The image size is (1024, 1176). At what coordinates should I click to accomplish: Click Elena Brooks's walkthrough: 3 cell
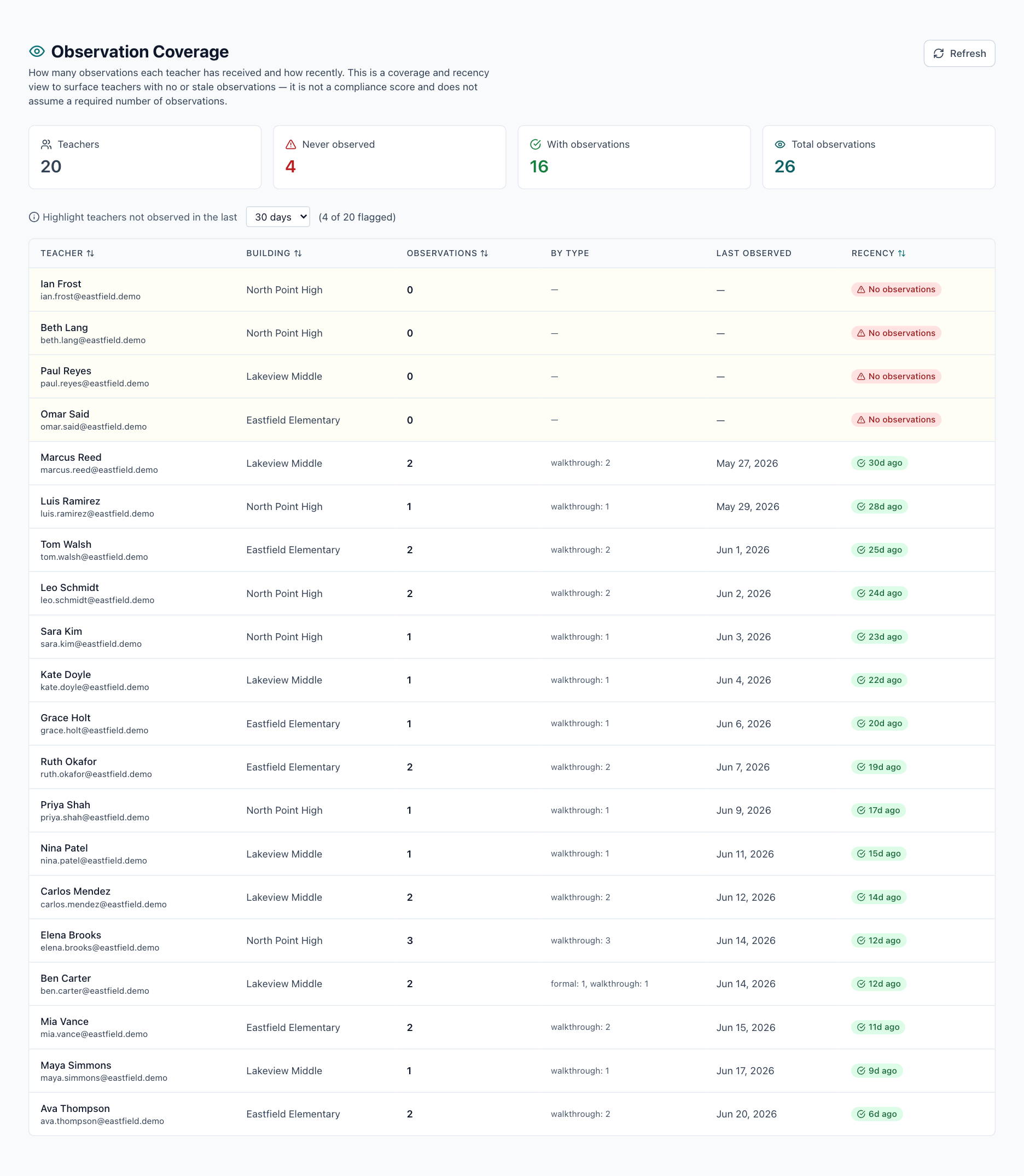(x=580, y=941)
